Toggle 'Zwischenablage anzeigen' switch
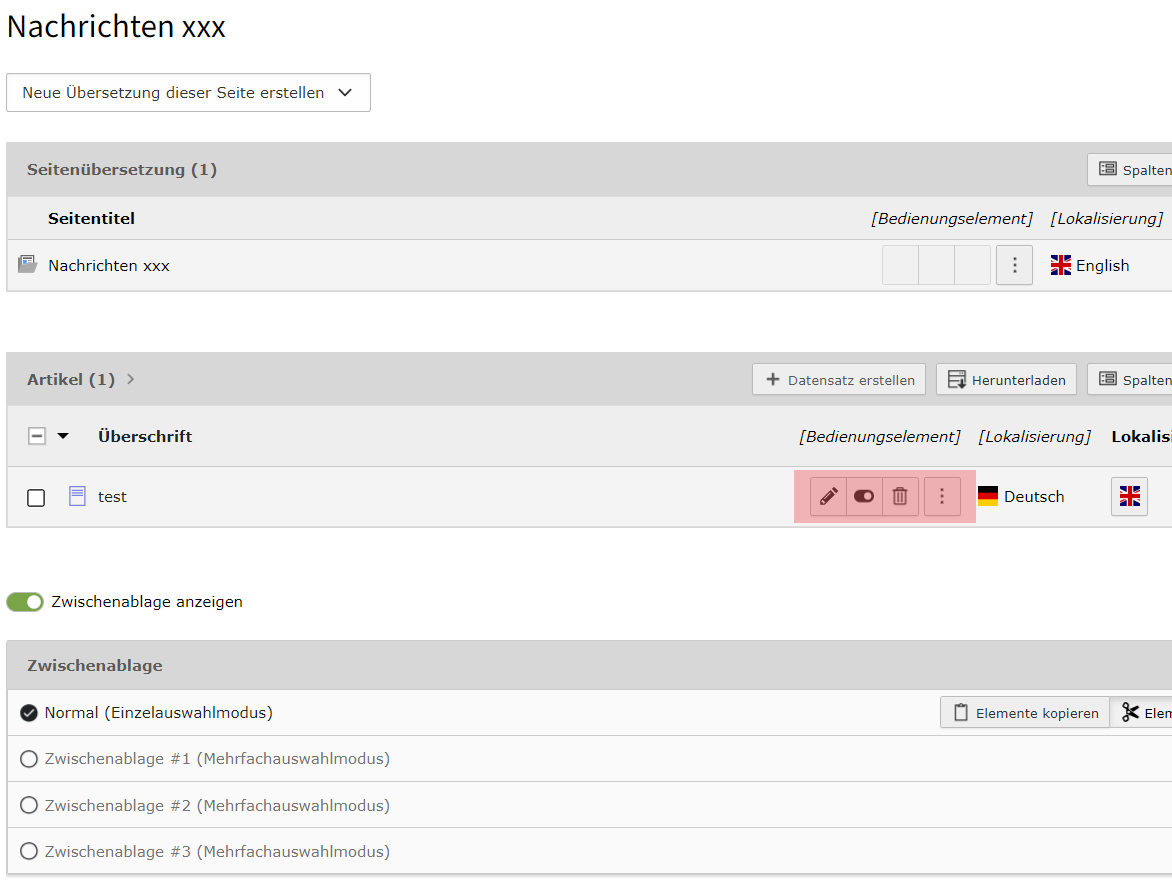 (25, 602)
